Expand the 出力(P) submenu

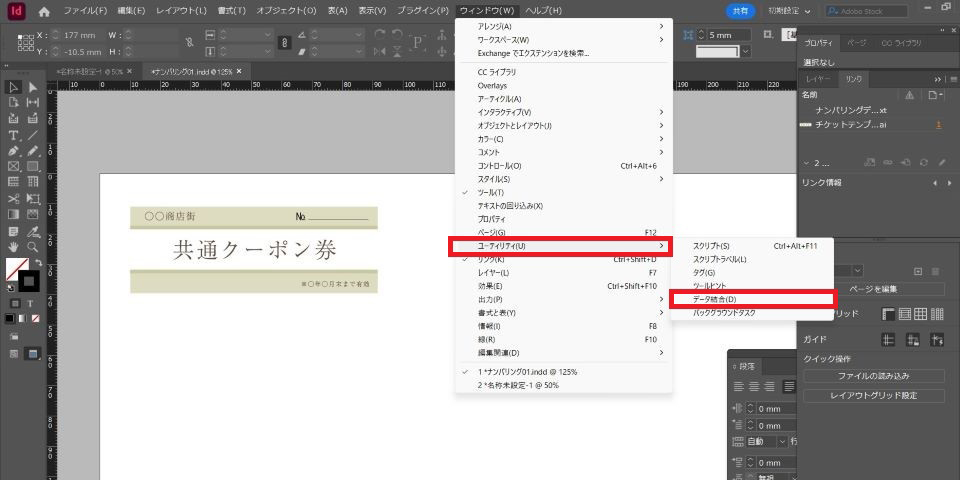490,299
